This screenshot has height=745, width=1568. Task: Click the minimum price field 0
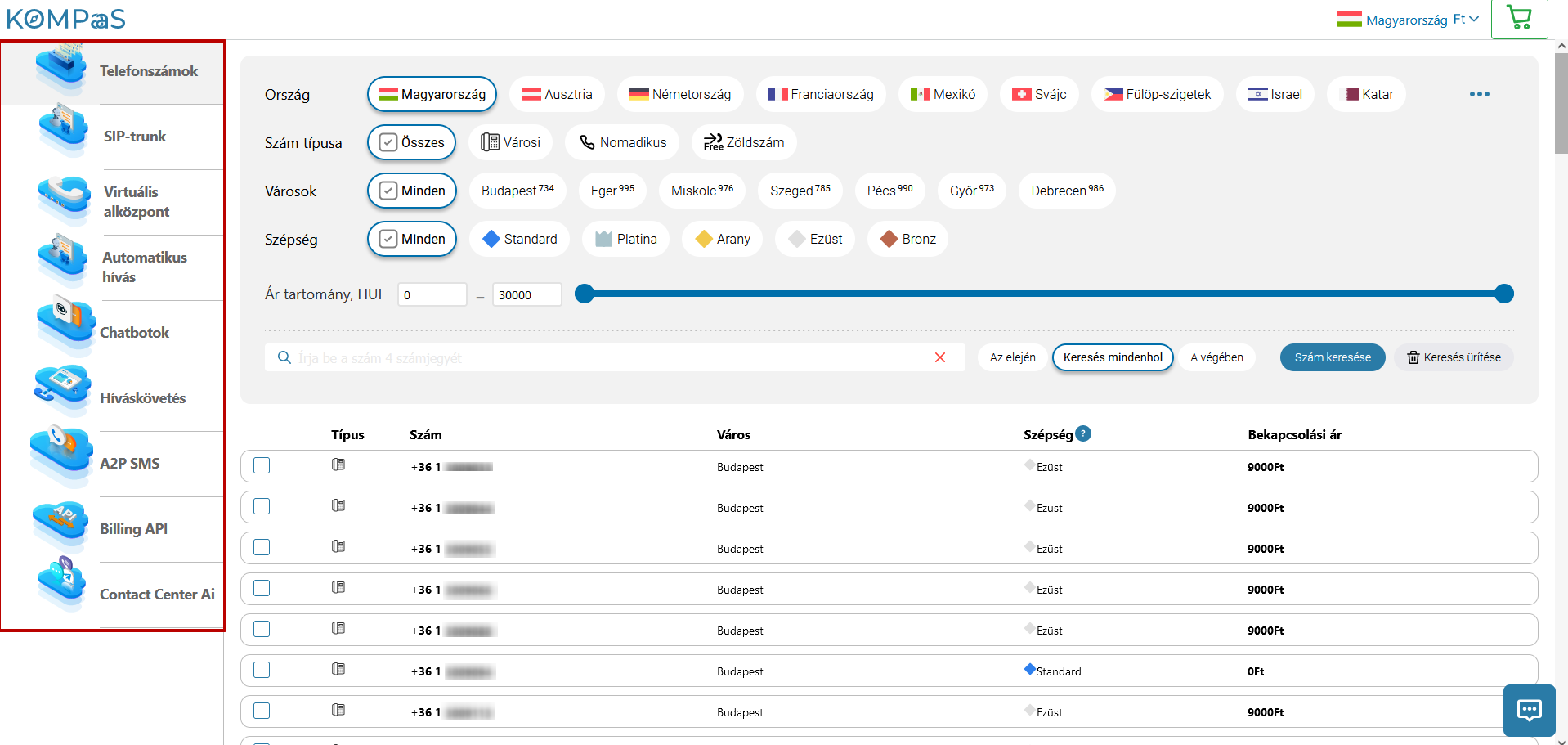[x=432, y=294]
